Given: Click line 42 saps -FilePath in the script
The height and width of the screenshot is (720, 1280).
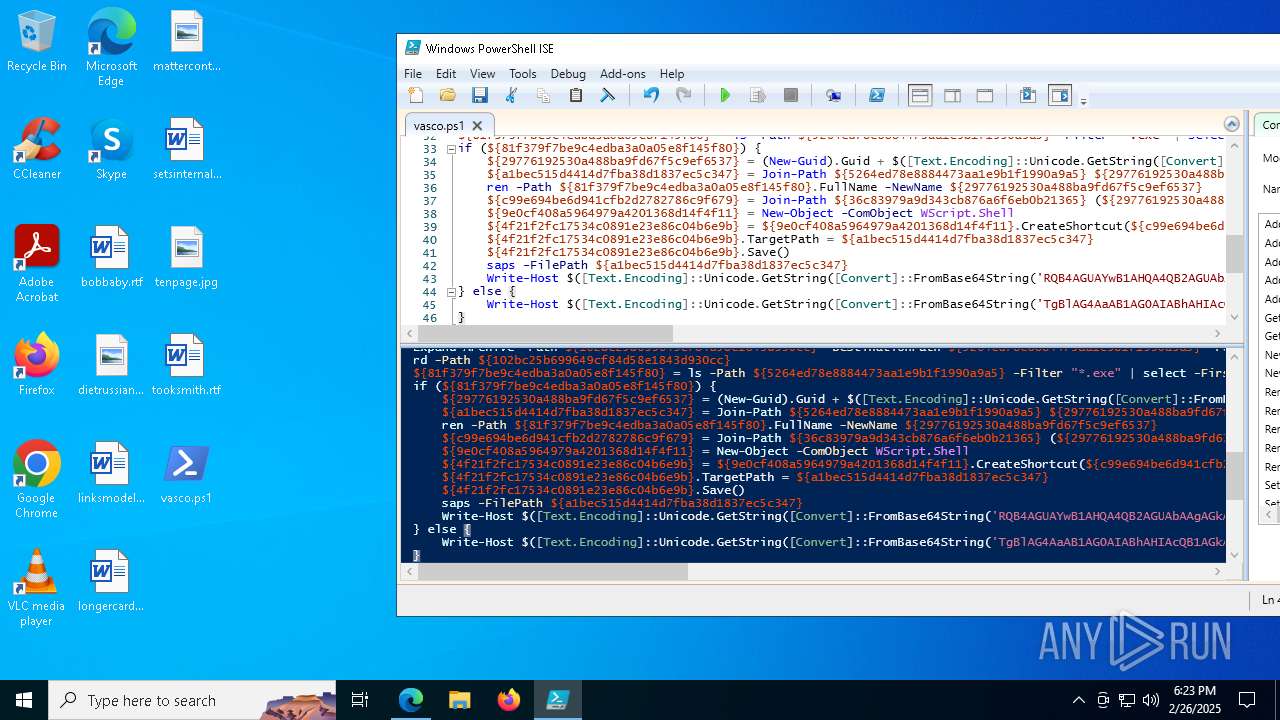Looking at the screenshot, I should pyautogui.click(x=667, y=265).
